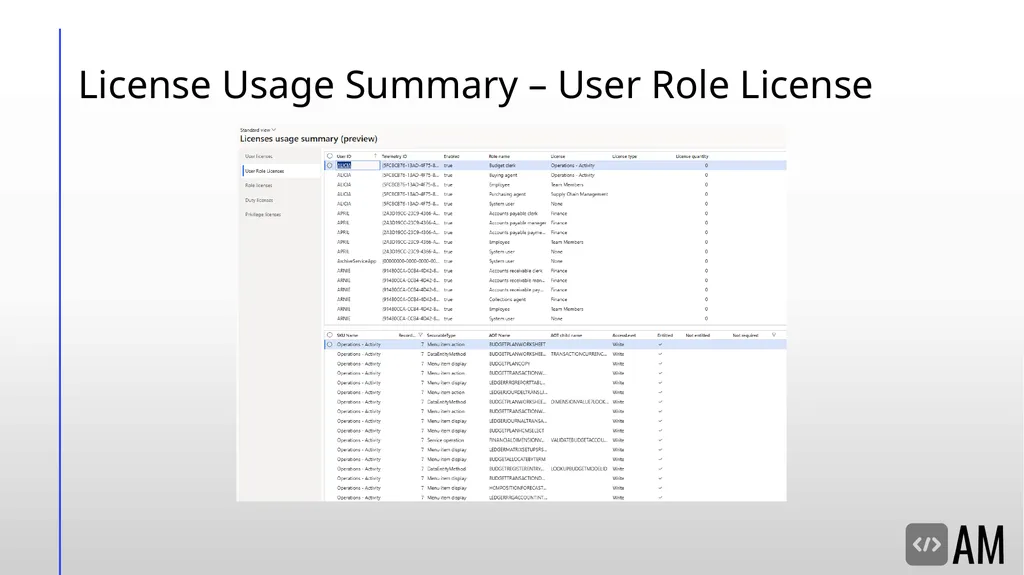Select the Accounts payable clerk cell
This screenshot has width=1024, height=575.
point(513,213)
